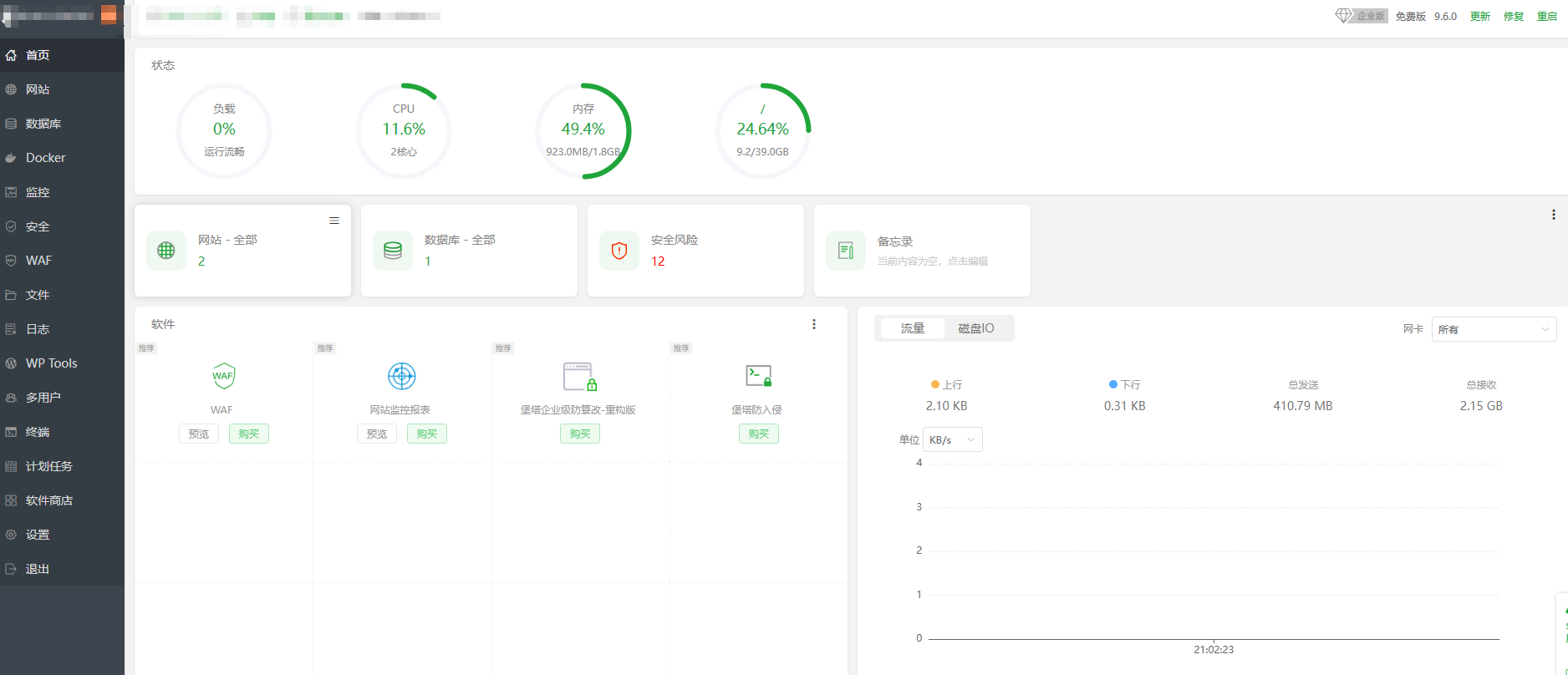
Task: Click the 软件商店 grid icon in sidebar
Action: click(x=11, y=500)
